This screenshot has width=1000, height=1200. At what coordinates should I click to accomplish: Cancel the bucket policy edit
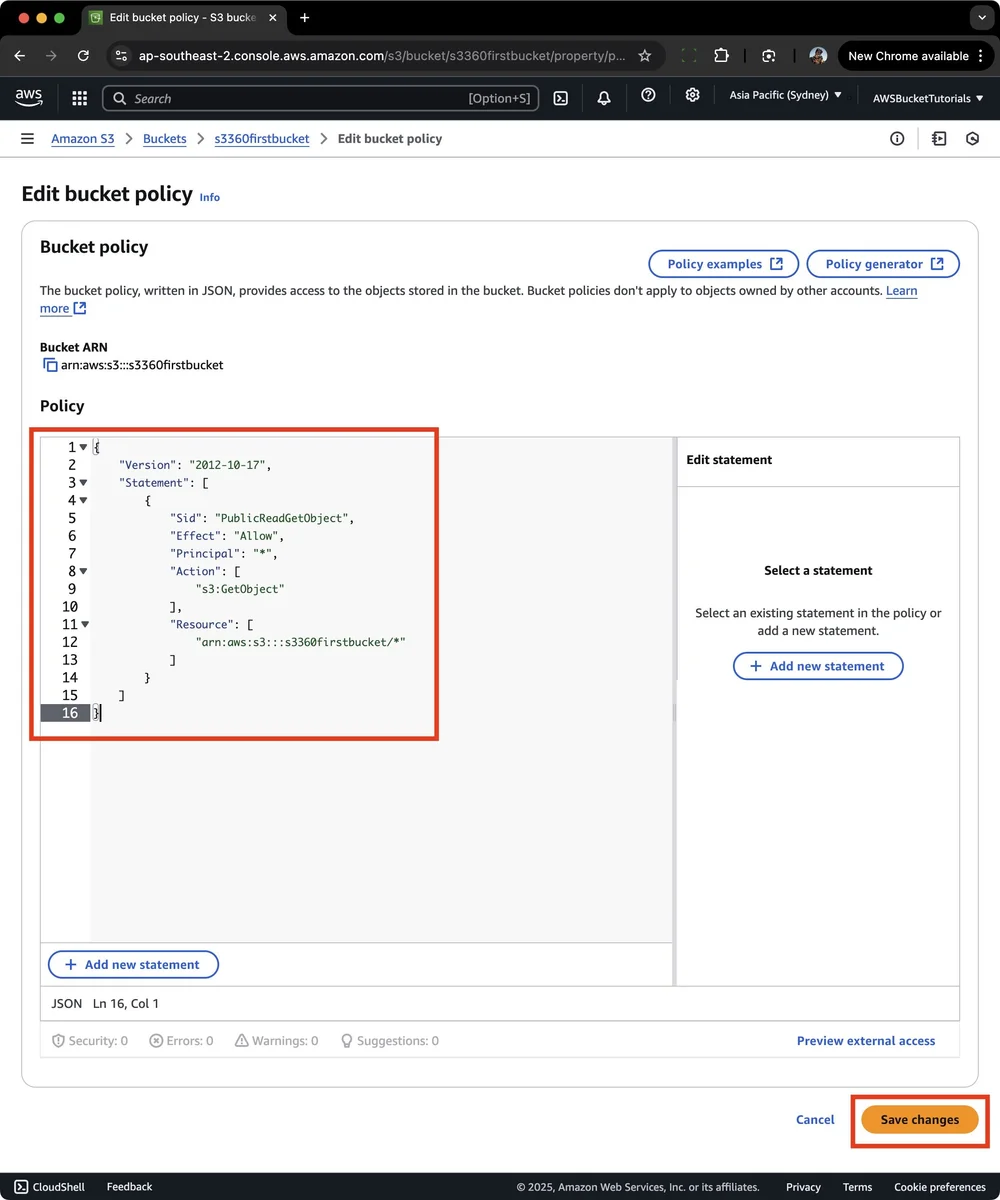point(815,1119)
